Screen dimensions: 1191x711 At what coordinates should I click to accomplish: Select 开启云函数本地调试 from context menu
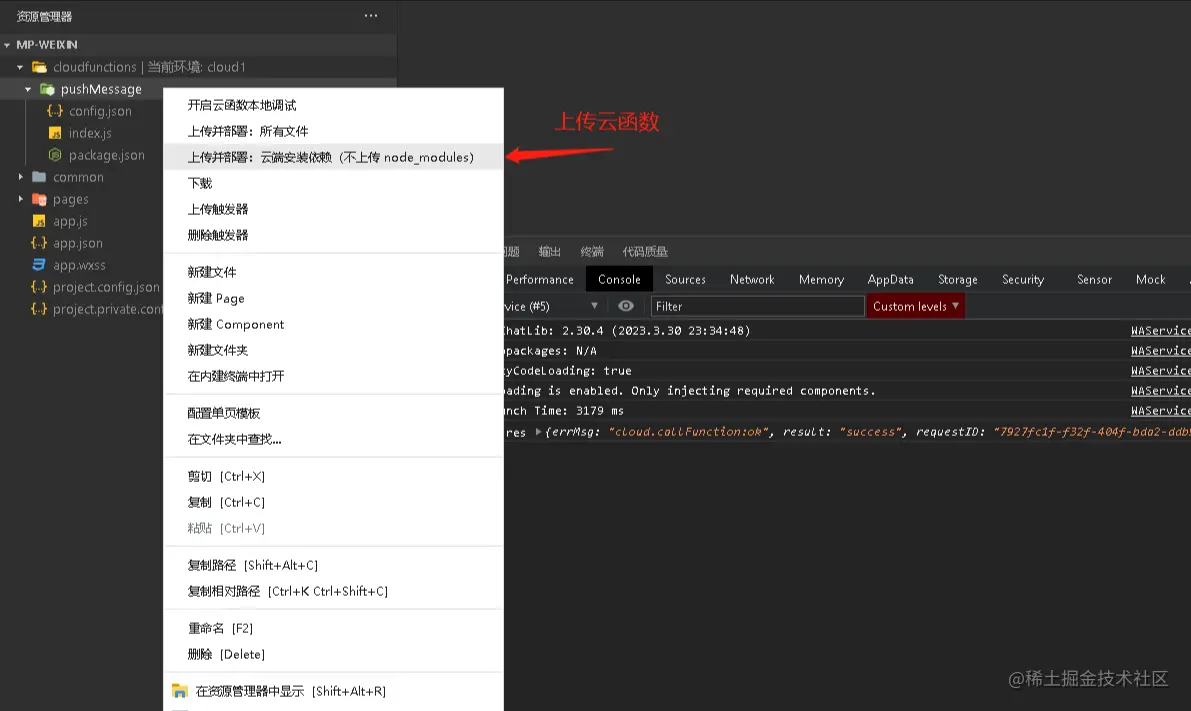(x=333, y=105)
